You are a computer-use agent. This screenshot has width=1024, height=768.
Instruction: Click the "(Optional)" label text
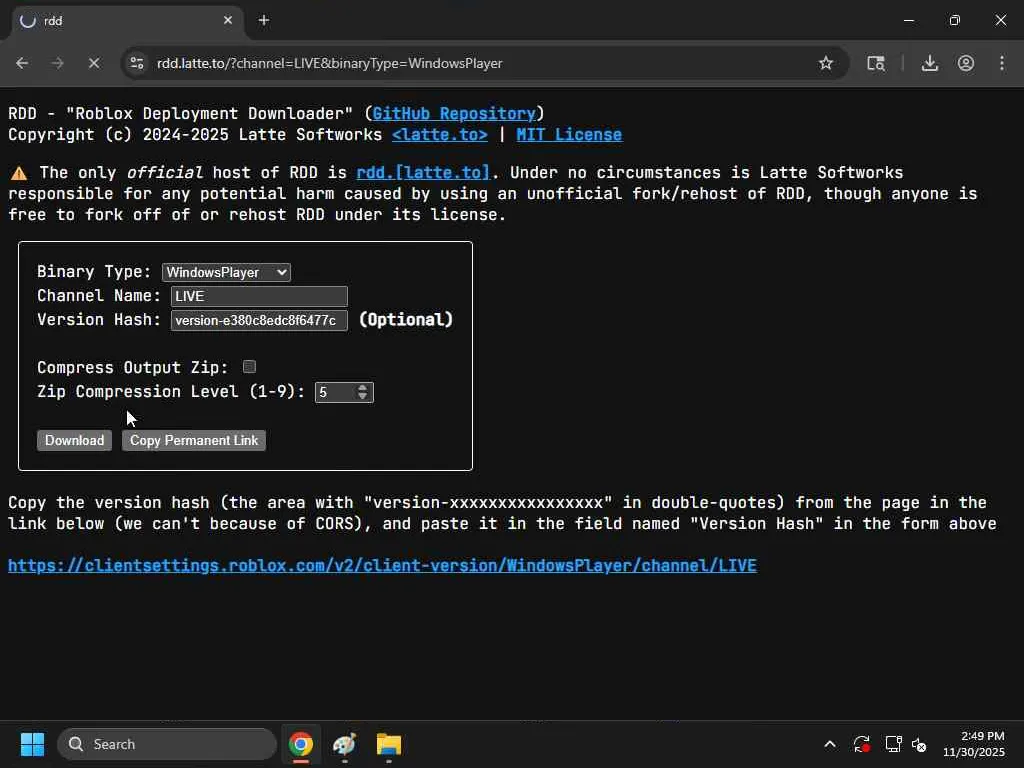[406, 319]
